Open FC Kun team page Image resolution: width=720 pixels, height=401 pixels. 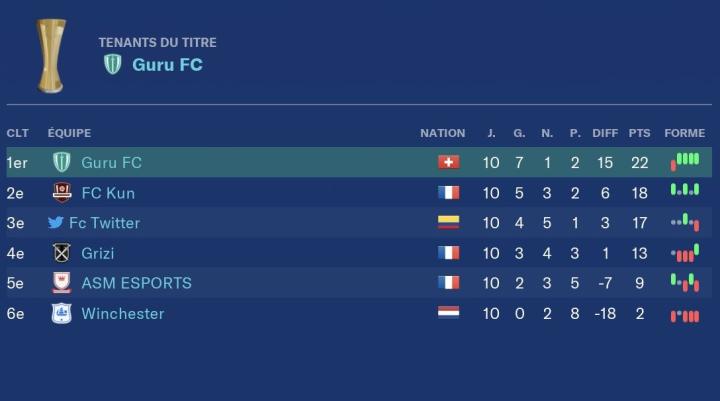coord(108,193)
